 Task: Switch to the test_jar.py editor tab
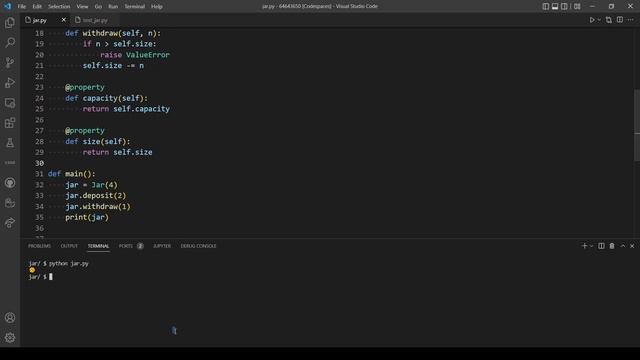(x=95, y=20)
